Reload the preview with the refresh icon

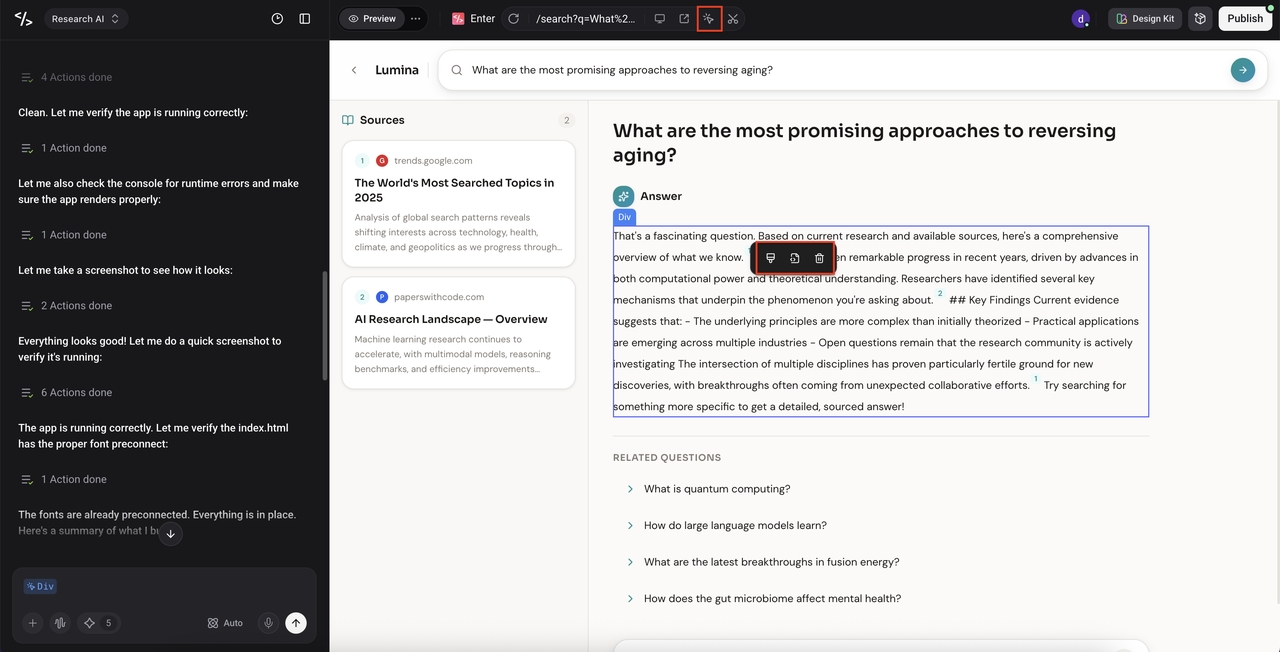click(x=514, y=18)
